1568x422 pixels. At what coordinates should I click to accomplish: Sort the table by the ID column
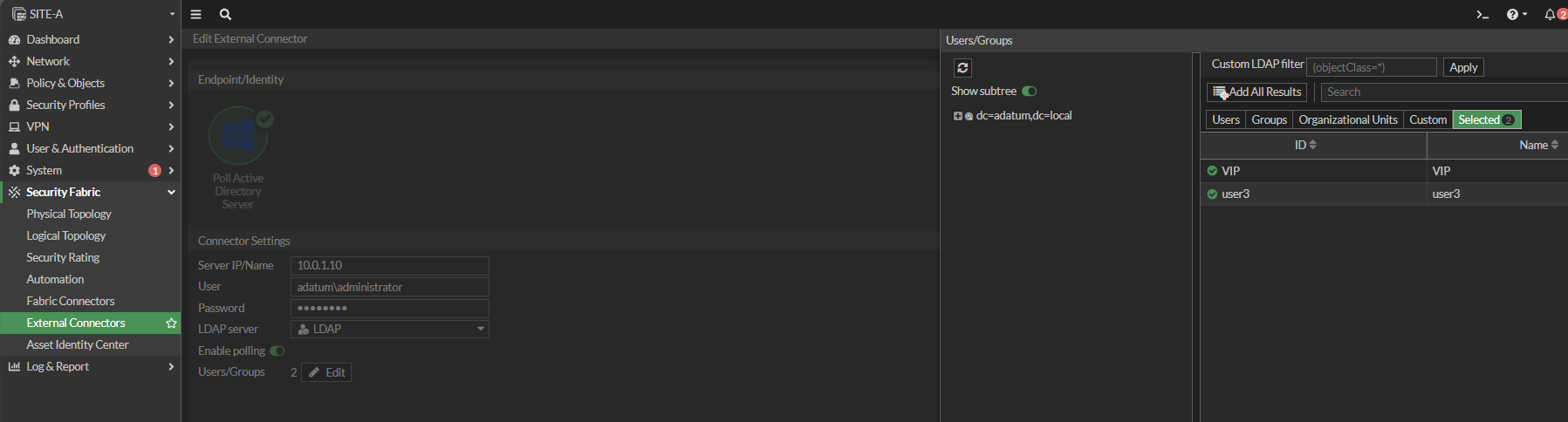click(1304, 145)
